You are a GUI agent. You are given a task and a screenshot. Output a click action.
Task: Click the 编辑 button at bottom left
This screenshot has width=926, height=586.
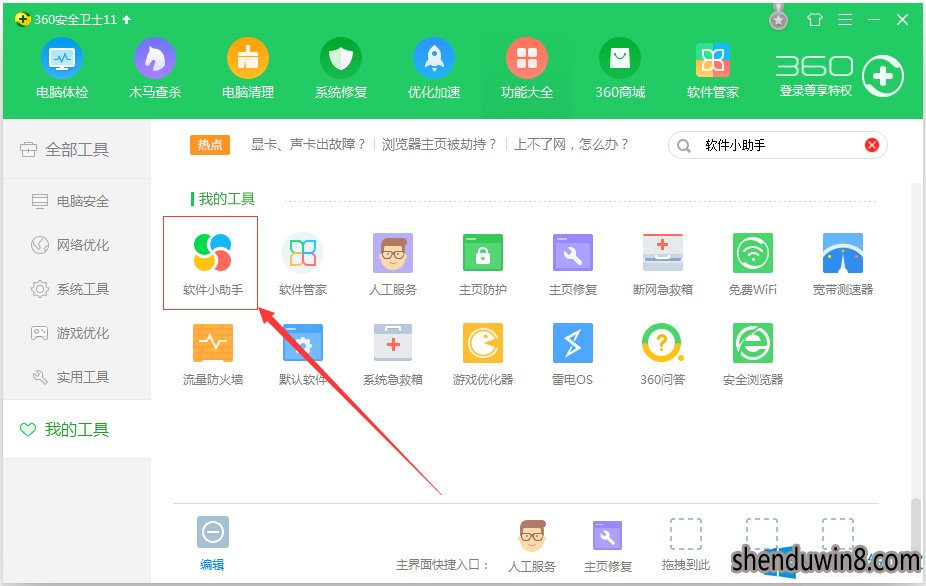(213, 543)
